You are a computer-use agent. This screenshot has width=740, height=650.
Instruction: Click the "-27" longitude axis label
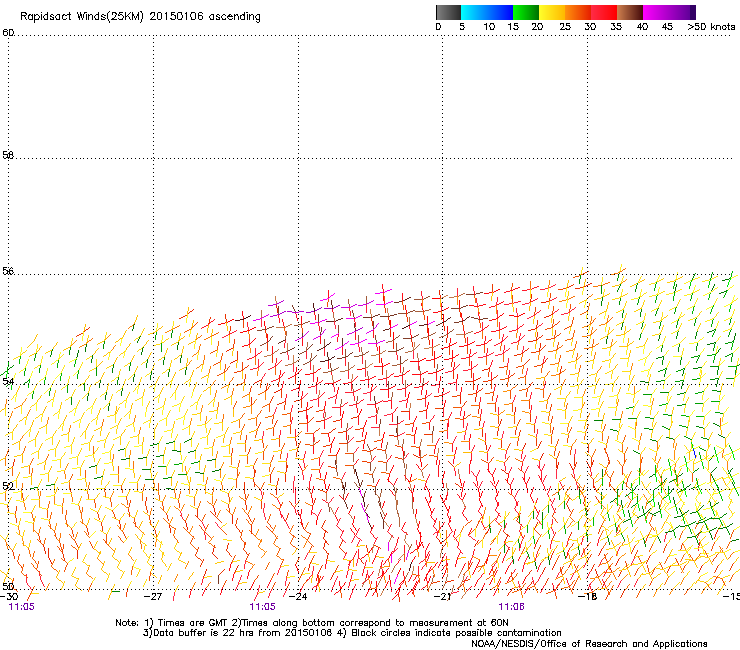pyautogui.click(x=153, y=597)
